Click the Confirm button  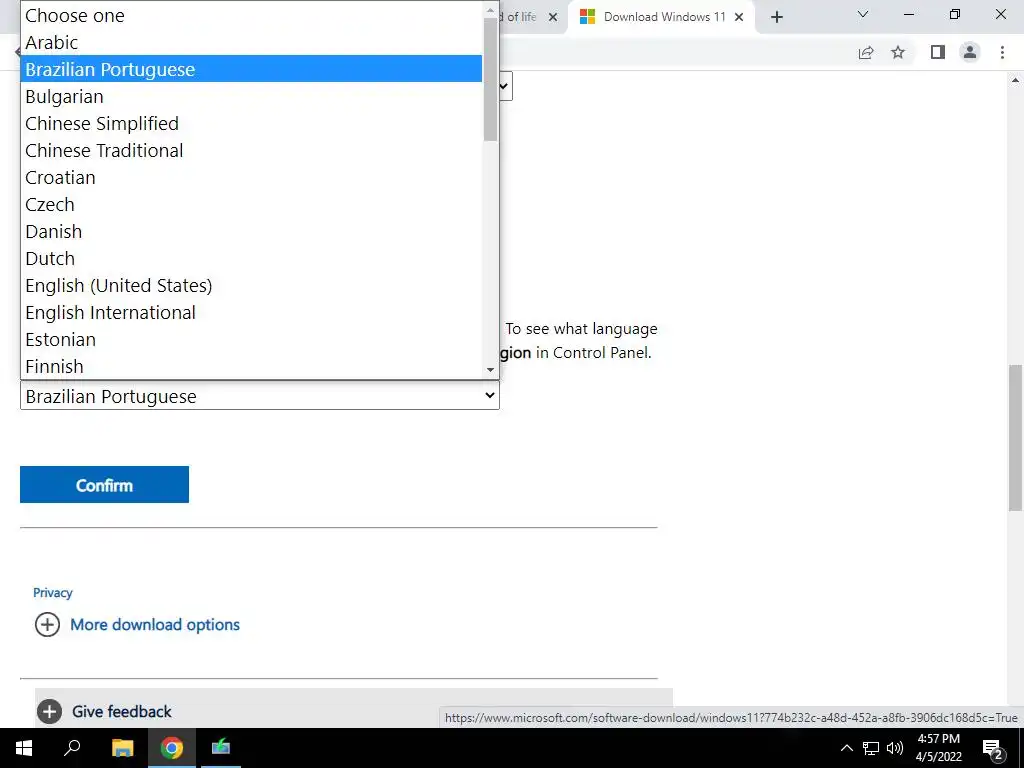click(104, 485)
